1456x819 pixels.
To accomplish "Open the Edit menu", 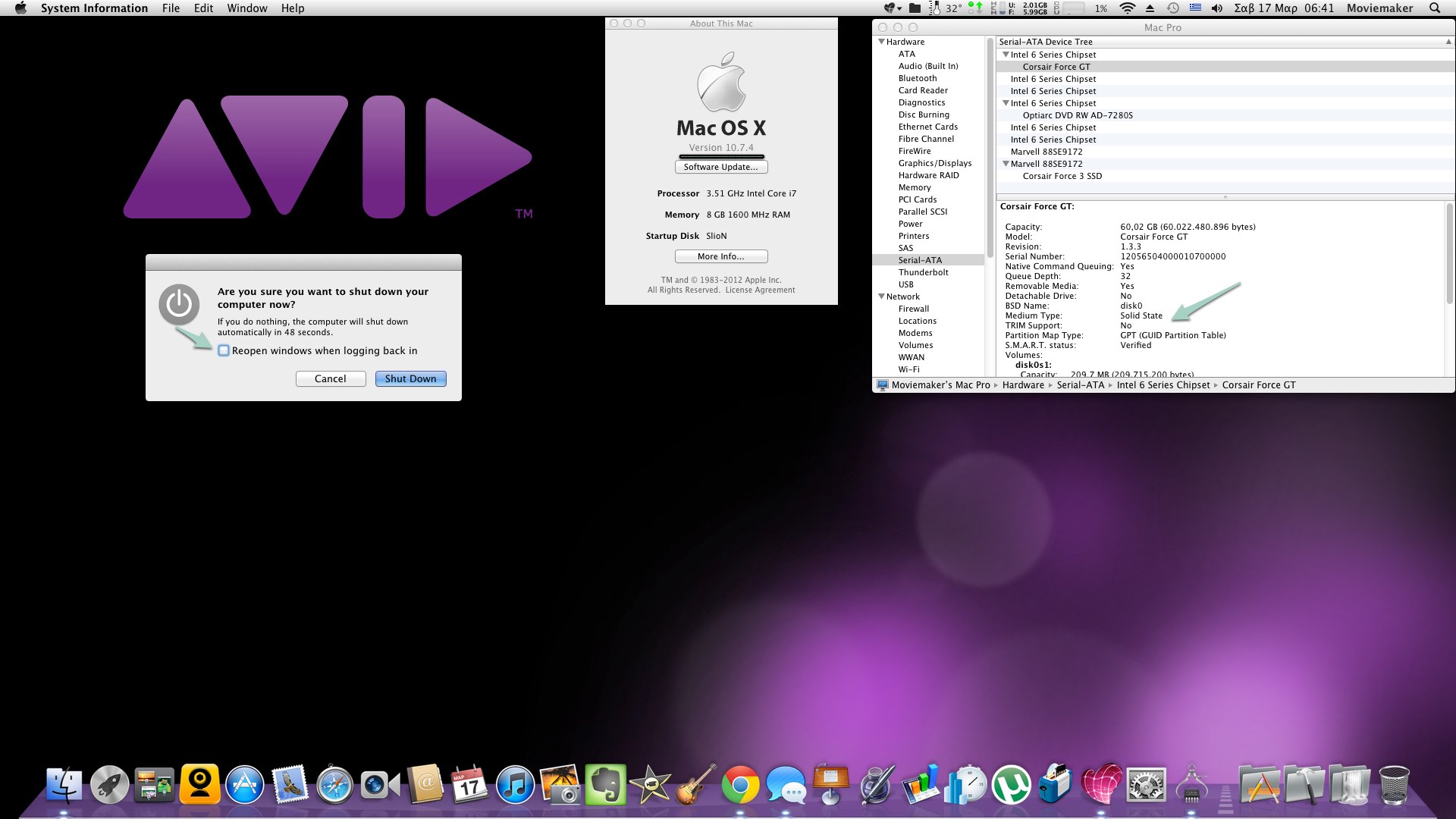I will pyautogui.click(x=203, y=8).
